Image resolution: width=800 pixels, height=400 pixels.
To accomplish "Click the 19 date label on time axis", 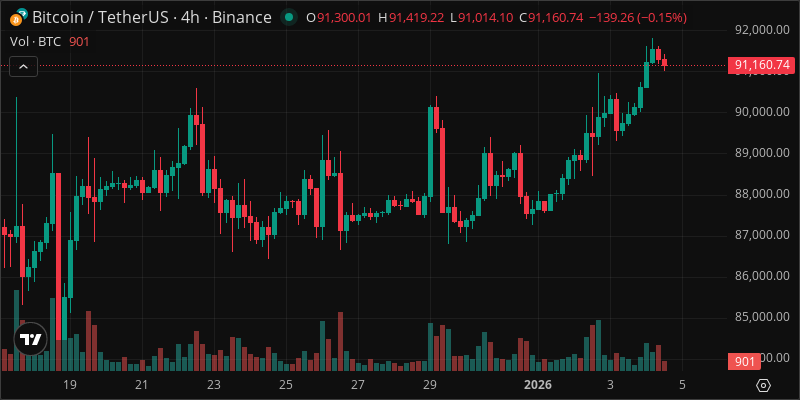I will (x=70, y=385).
